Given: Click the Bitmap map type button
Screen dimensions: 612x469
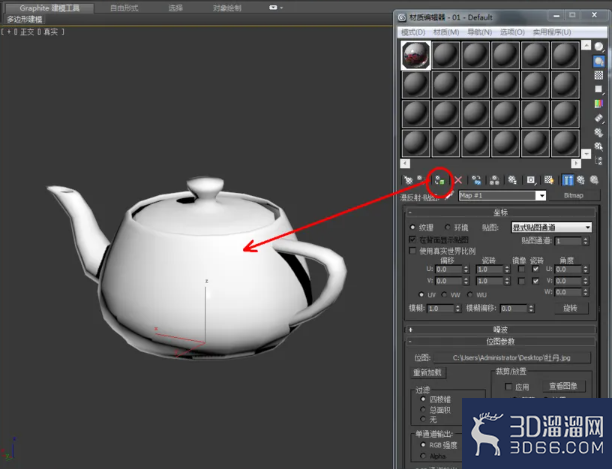Looking at the screenshot, I should (x=573, y=195).
